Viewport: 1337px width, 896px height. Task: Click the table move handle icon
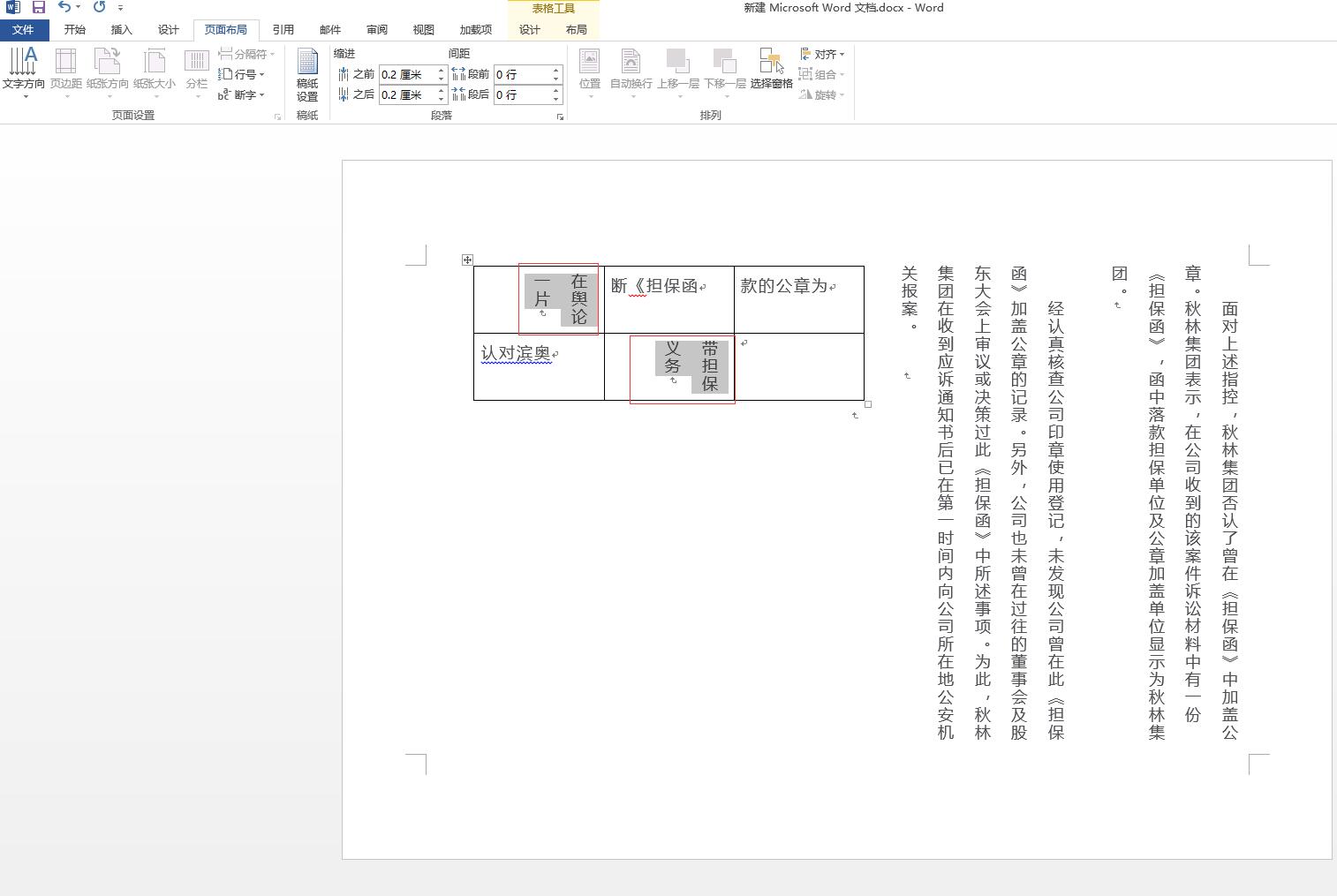click(467, 260)
